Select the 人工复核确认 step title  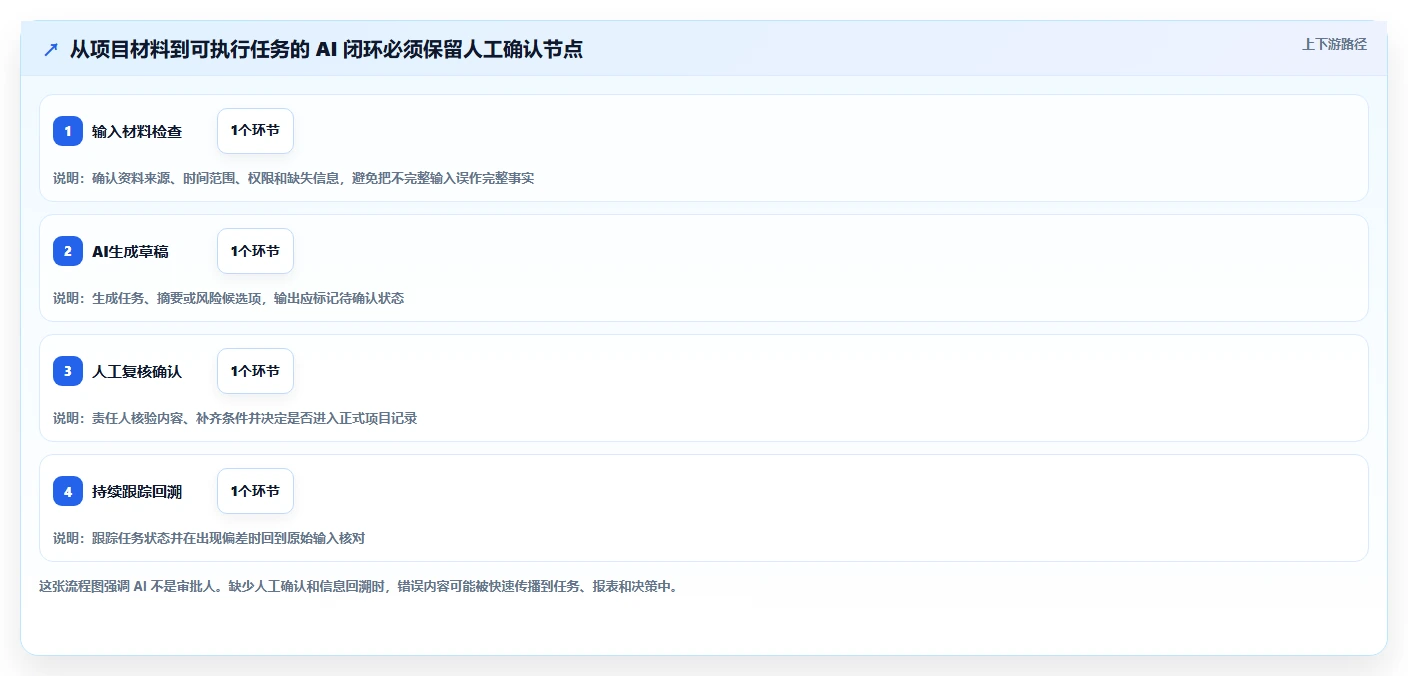point(137,371)
